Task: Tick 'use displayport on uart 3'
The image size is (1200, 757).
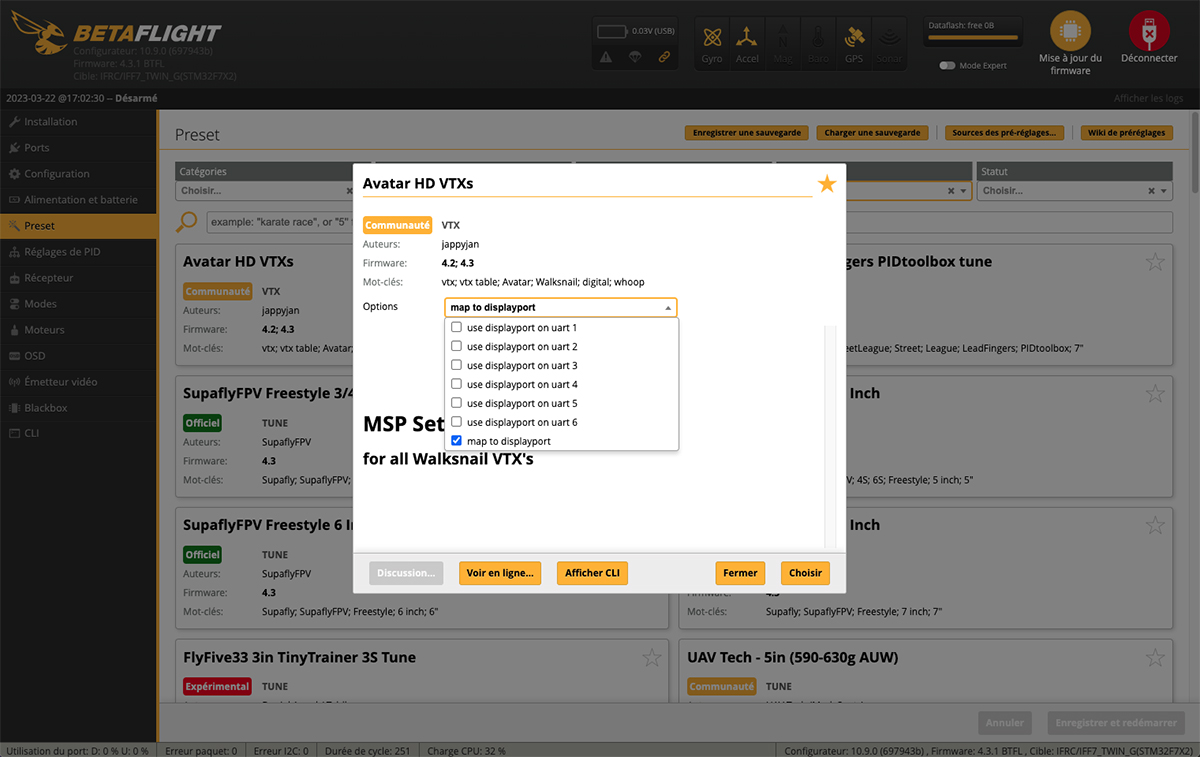Action: (x=457, y=366)
